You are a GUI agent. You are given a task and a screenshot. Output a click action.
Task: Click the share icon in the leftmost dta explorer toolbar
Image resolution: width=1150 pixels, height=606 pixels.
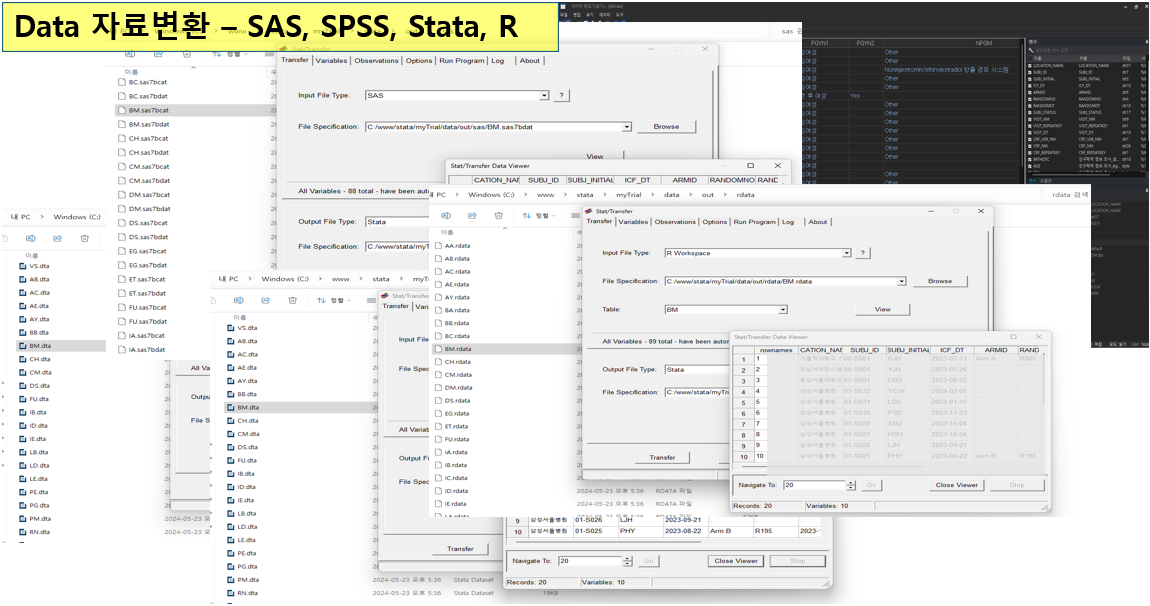pos(57,238)
